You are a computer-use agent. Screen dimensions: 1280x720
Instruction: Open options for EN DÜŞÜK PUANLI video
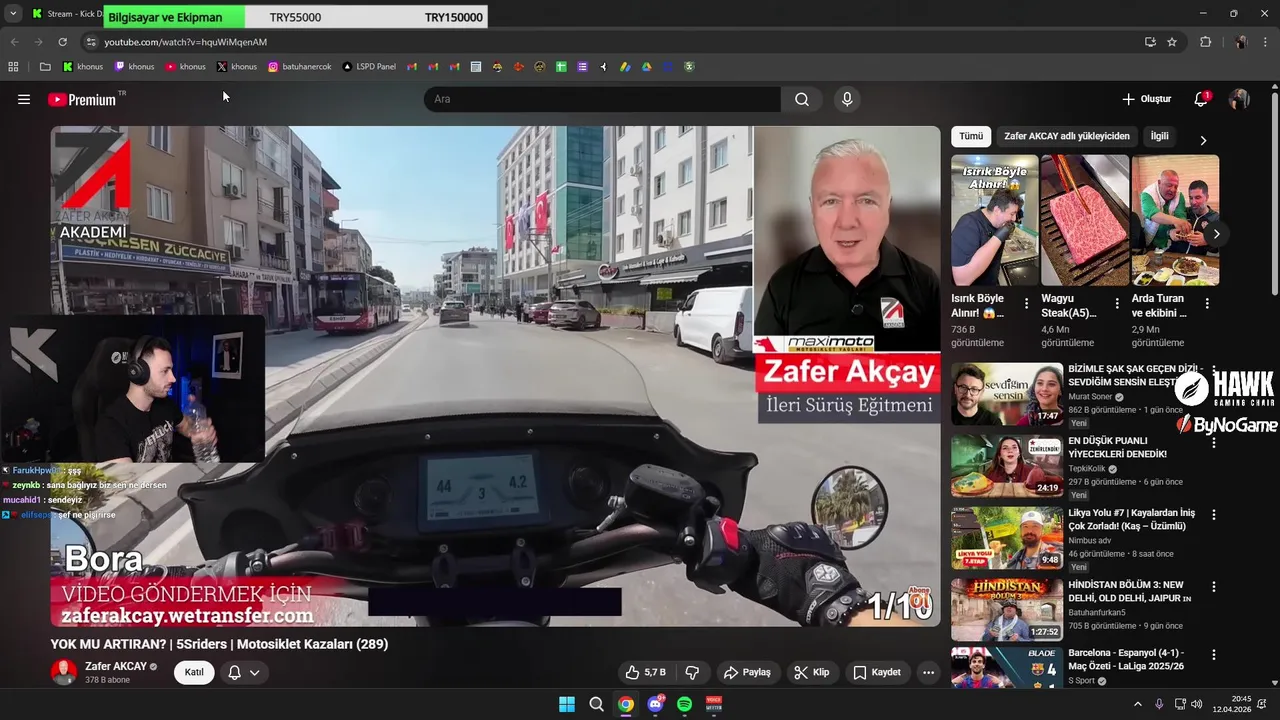pos(1214,442)
